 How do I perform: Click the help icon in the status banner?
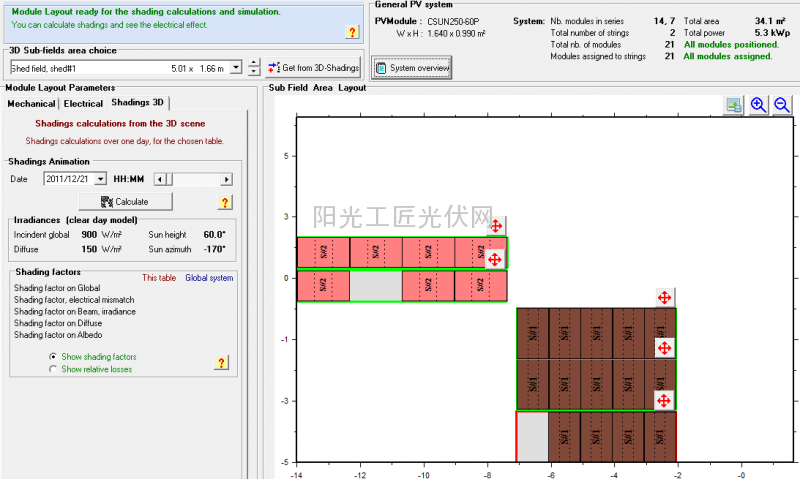click(x=351, y=32)
